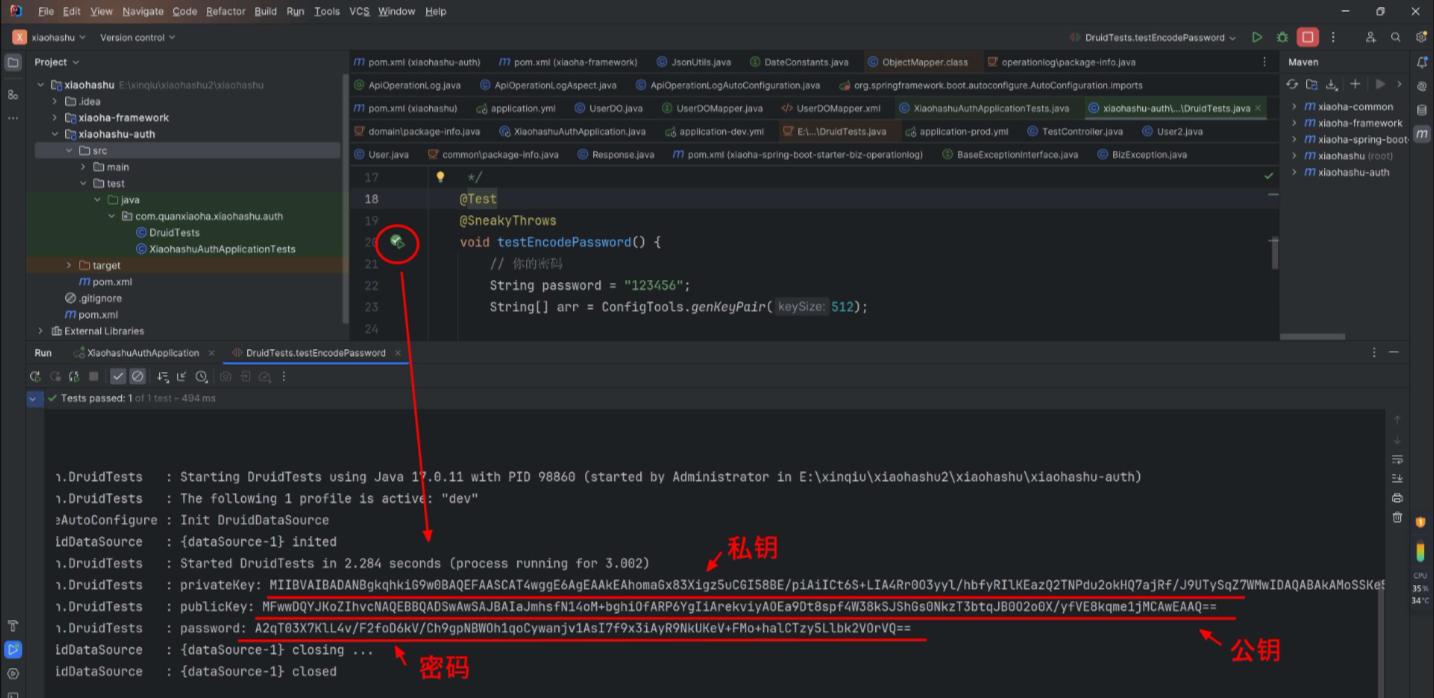Viewport: 1434px width, 698px height.
Task: Start debugging with the green bug icon
Action: 1282,37
